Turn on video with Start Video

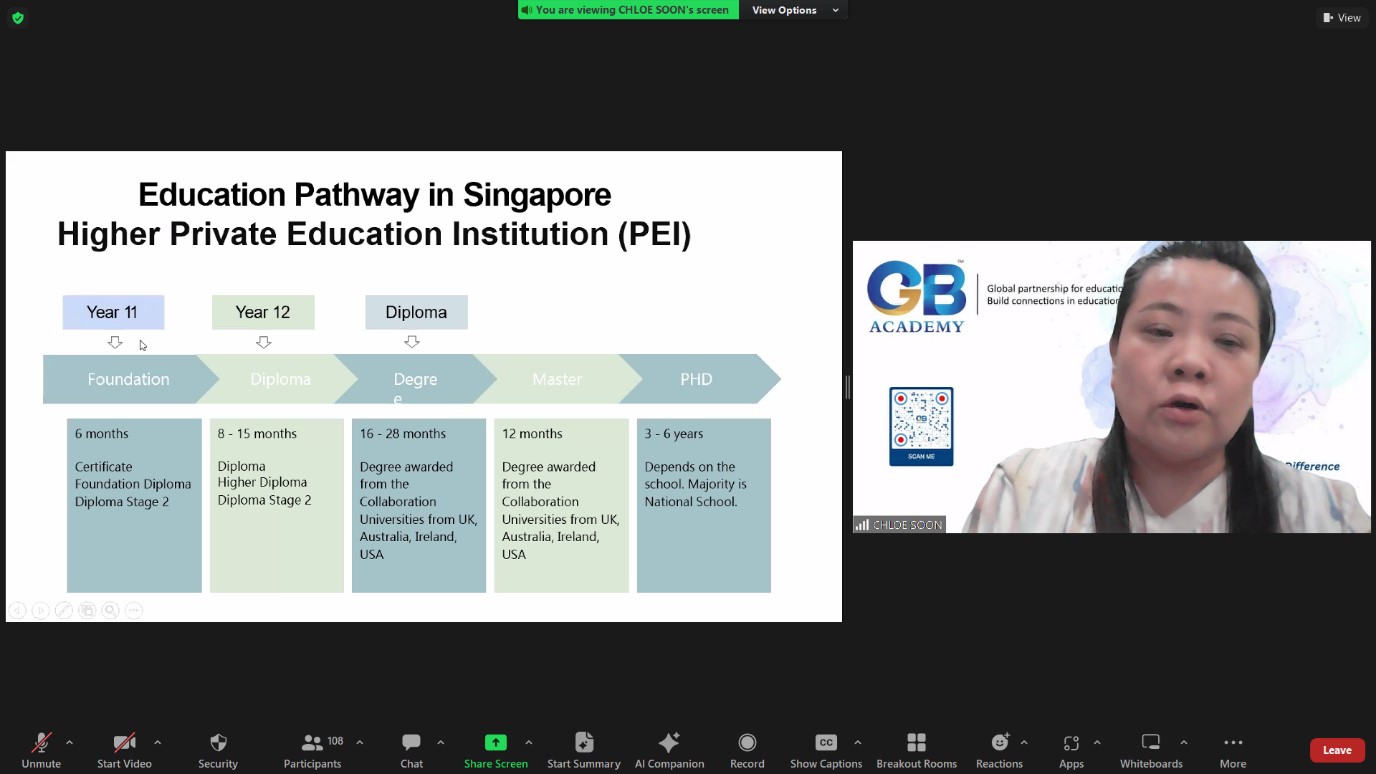point(124,743)
